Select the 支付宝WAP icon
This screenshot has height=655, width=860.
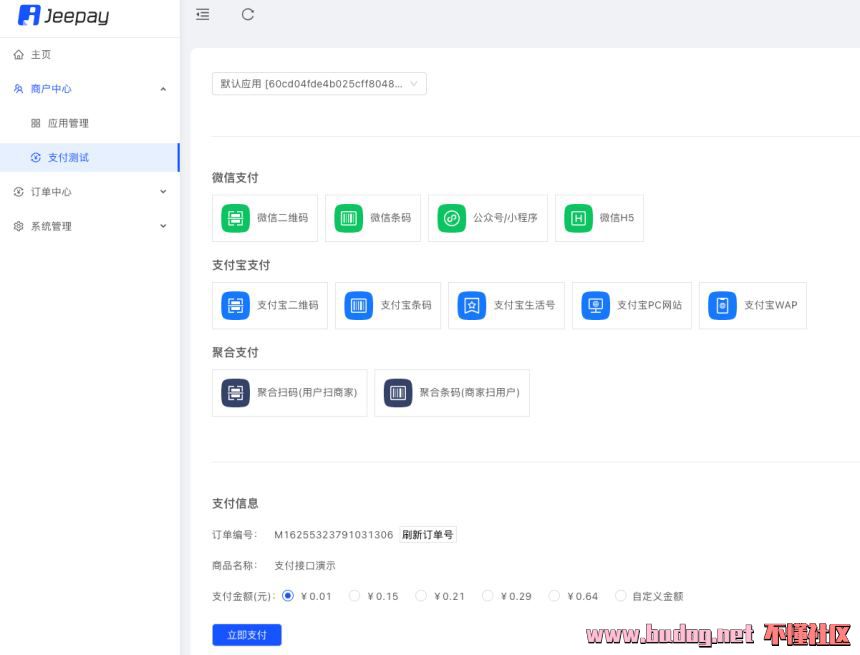pyautogui.click(x=722, y=306)
